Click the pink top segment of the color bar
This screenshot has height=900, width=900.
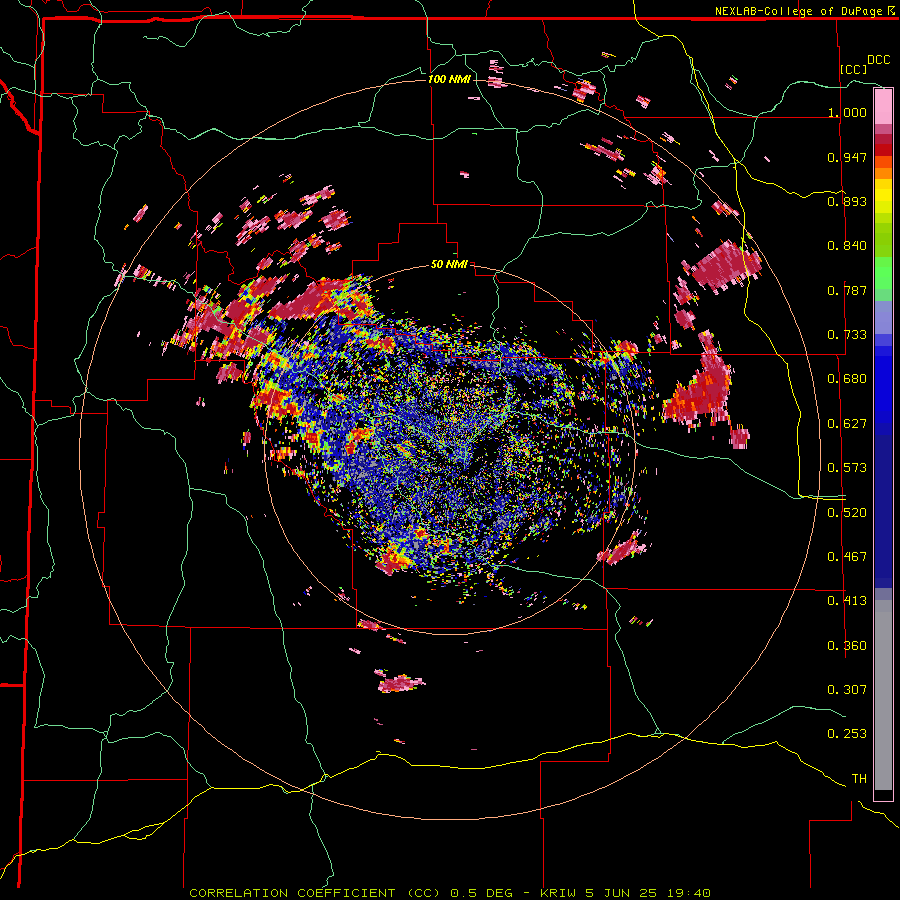click(x=883, y=107)
